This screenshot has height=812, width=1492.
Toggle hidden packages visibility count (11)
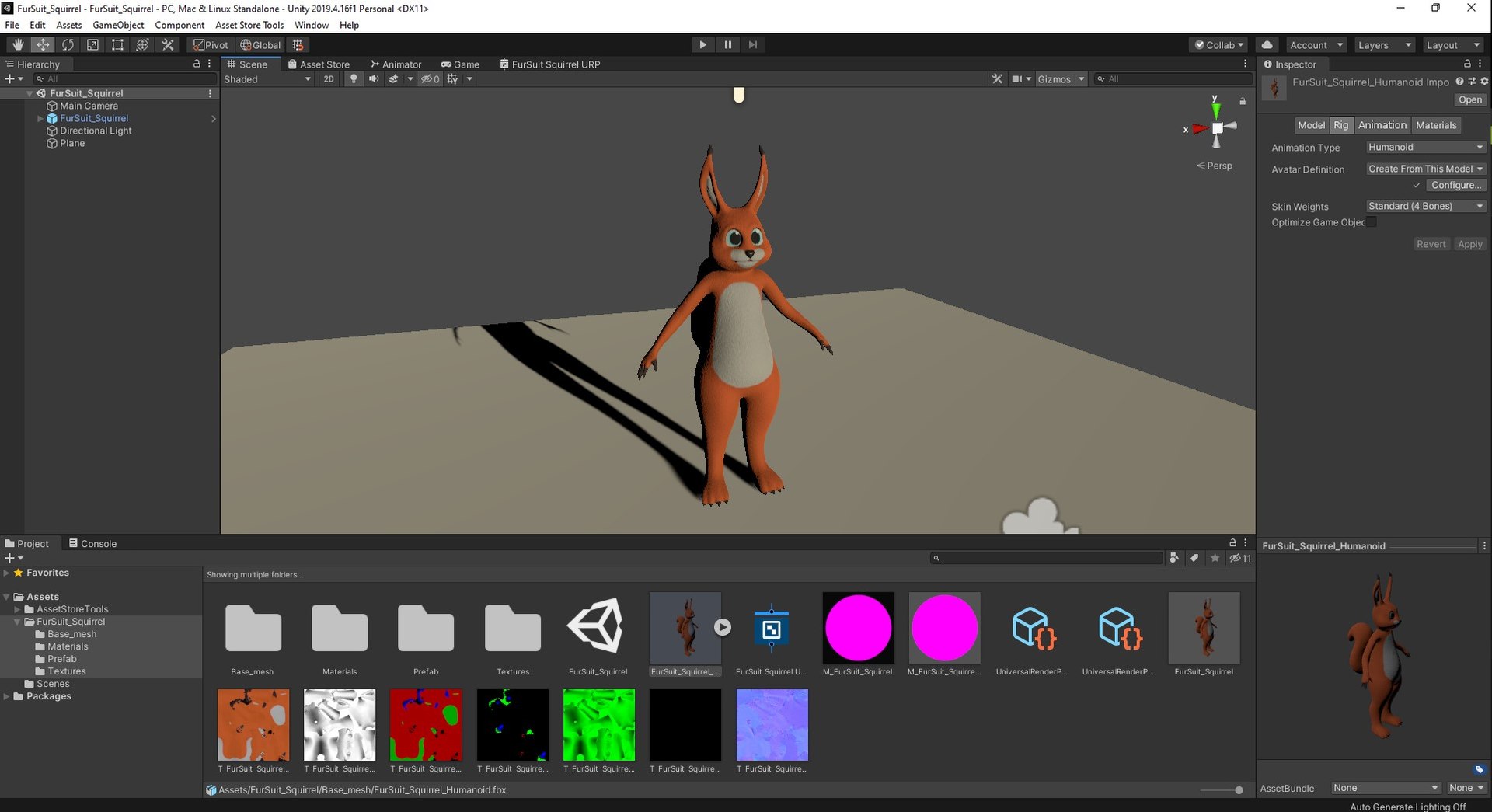(x=1240, y=558)
